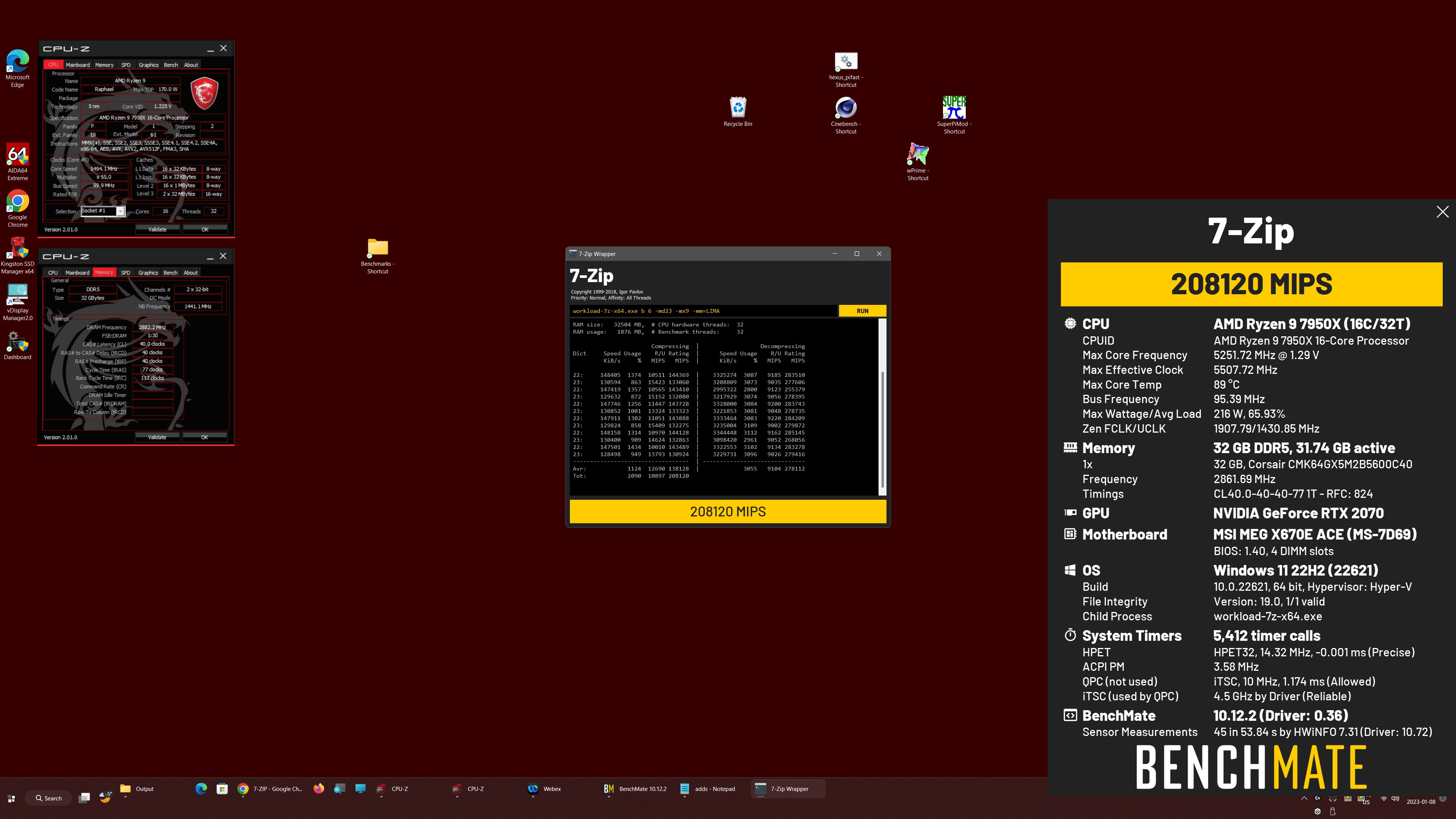The width and height of the screenshot is (1456, 819).
Task: Select hexus_pifast shortcut icon
Action: [846, 69]
